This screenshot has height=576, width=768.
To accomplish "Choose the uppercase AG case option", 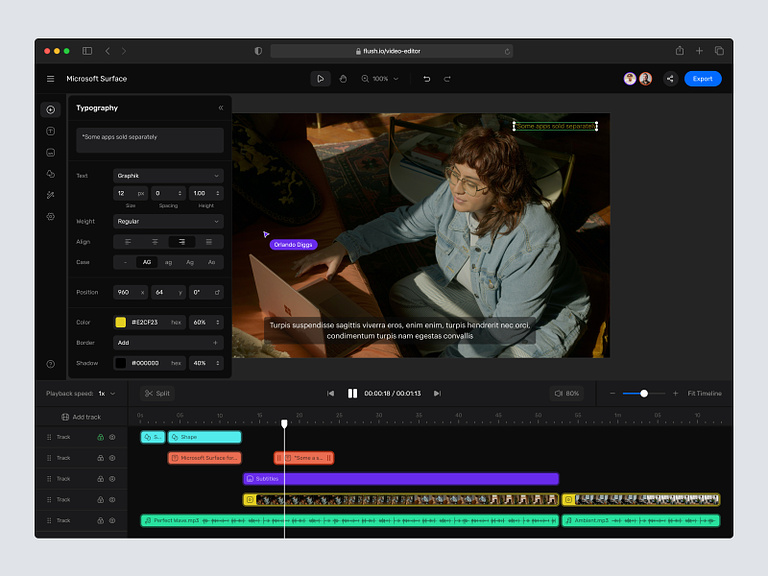I will coord(147,262).
